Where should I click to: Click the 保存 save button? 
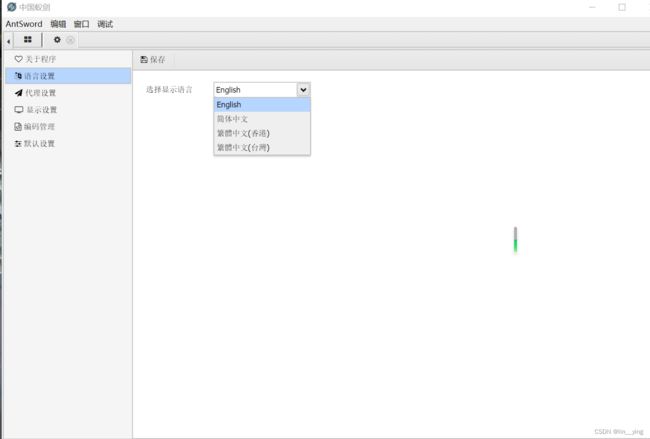pos(153,60)
